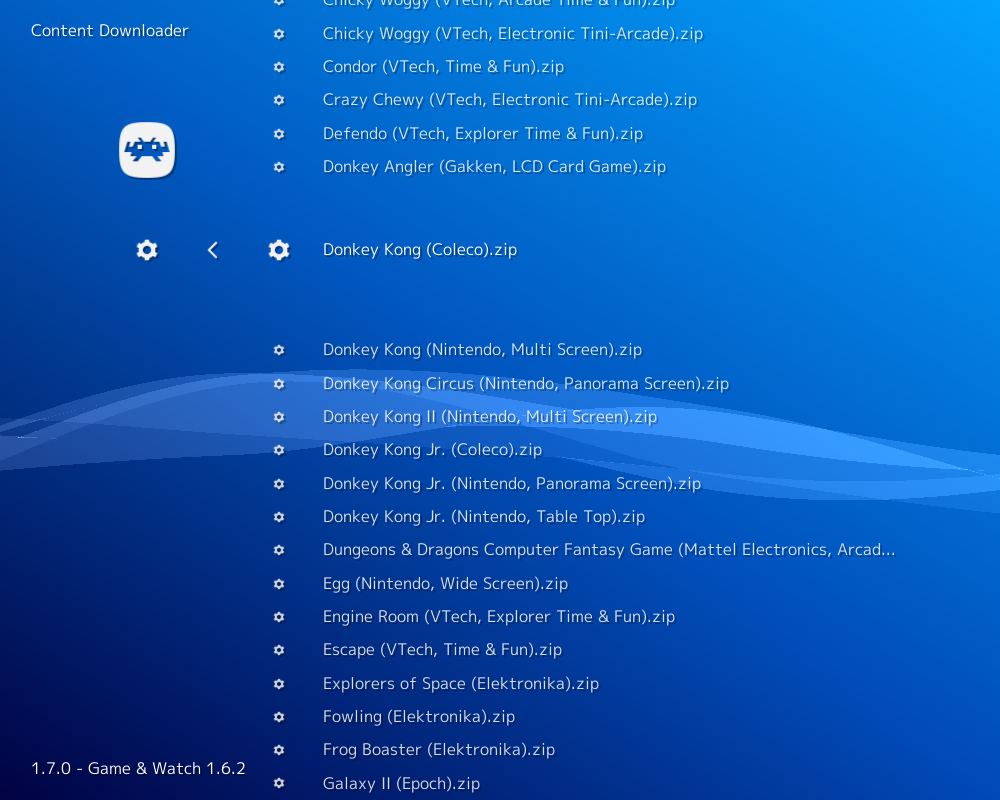This screenshot has width=1000, height=800.
Task: Choose 'Donkey Kong Jr. (Nintendo, Table Top).zip'
Action: tap(483, 517)
